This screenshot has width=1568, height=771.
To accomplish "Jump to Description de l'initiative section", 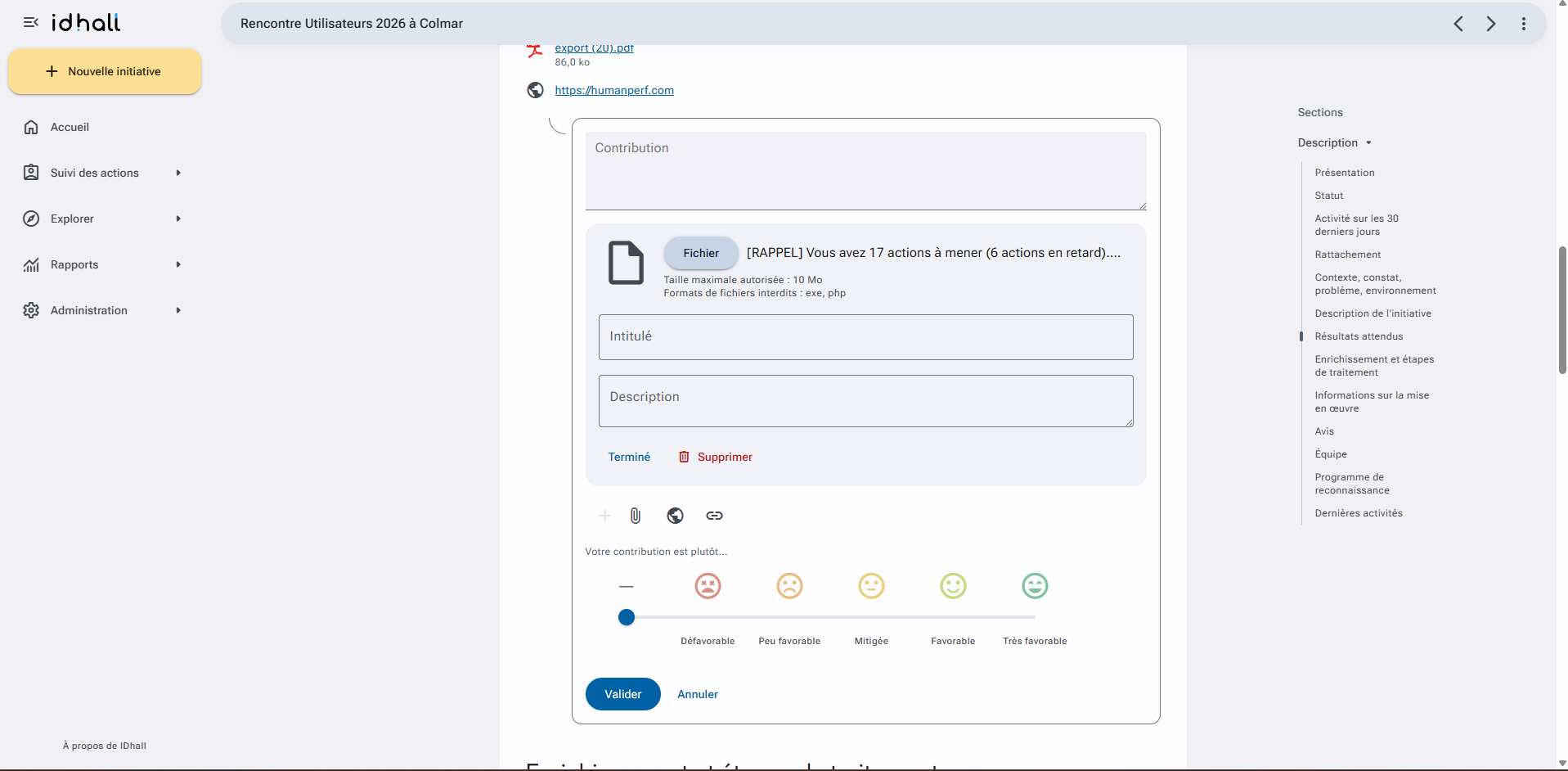I will click(1373, 313).
